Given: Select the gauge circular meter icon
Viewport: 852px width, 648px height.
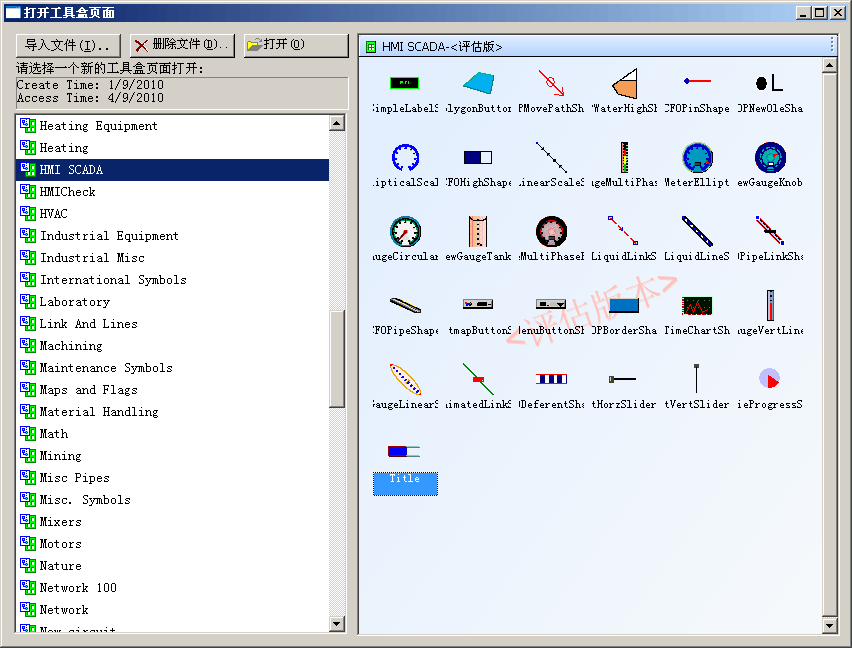Looking at the screenshot, I should (405, 232).
